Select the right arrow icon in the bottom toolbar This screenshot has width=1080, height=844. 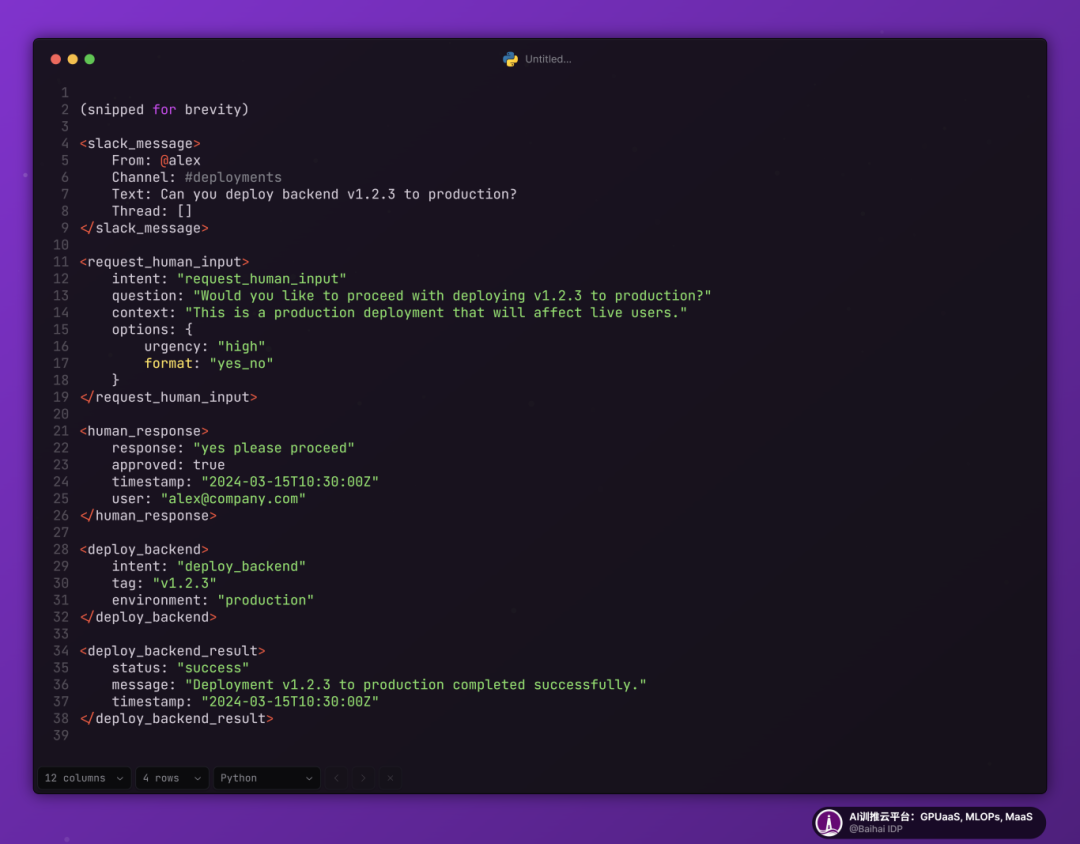(363, 778)
